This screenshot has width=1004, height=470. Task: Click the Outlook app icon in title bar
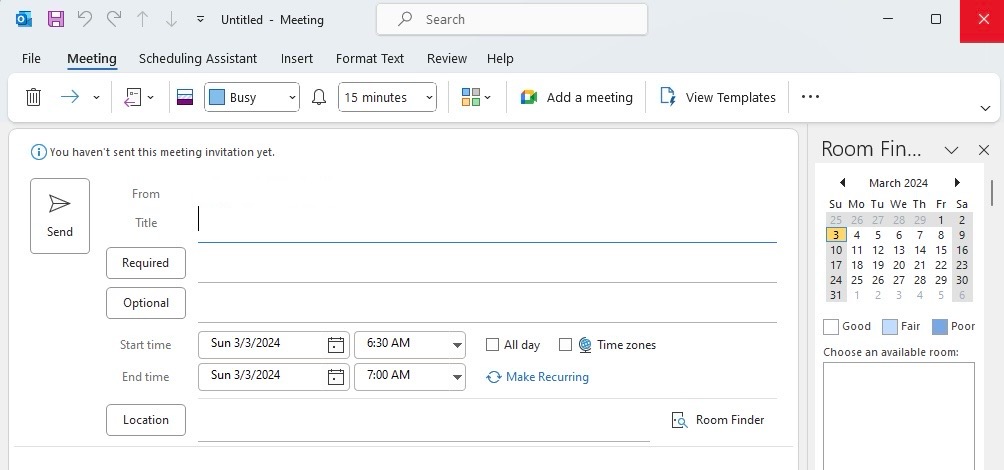(x=24, y=19)
